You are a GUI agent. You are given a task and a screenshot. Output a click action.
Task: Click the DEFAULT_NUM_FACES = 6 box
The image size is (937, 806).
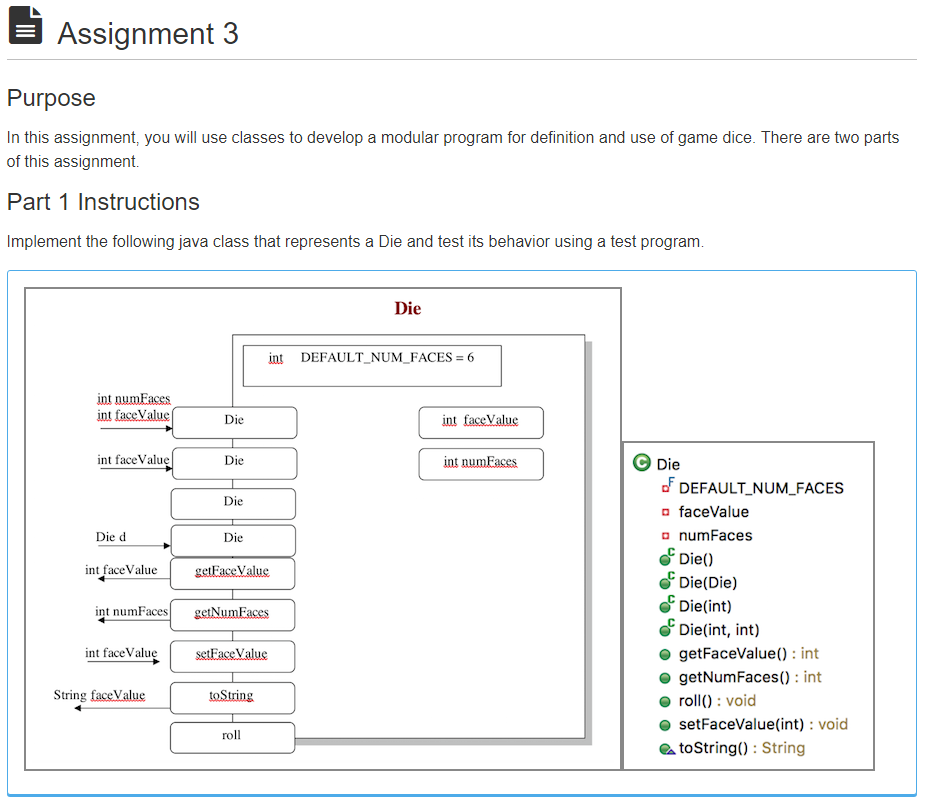point(371,365)
